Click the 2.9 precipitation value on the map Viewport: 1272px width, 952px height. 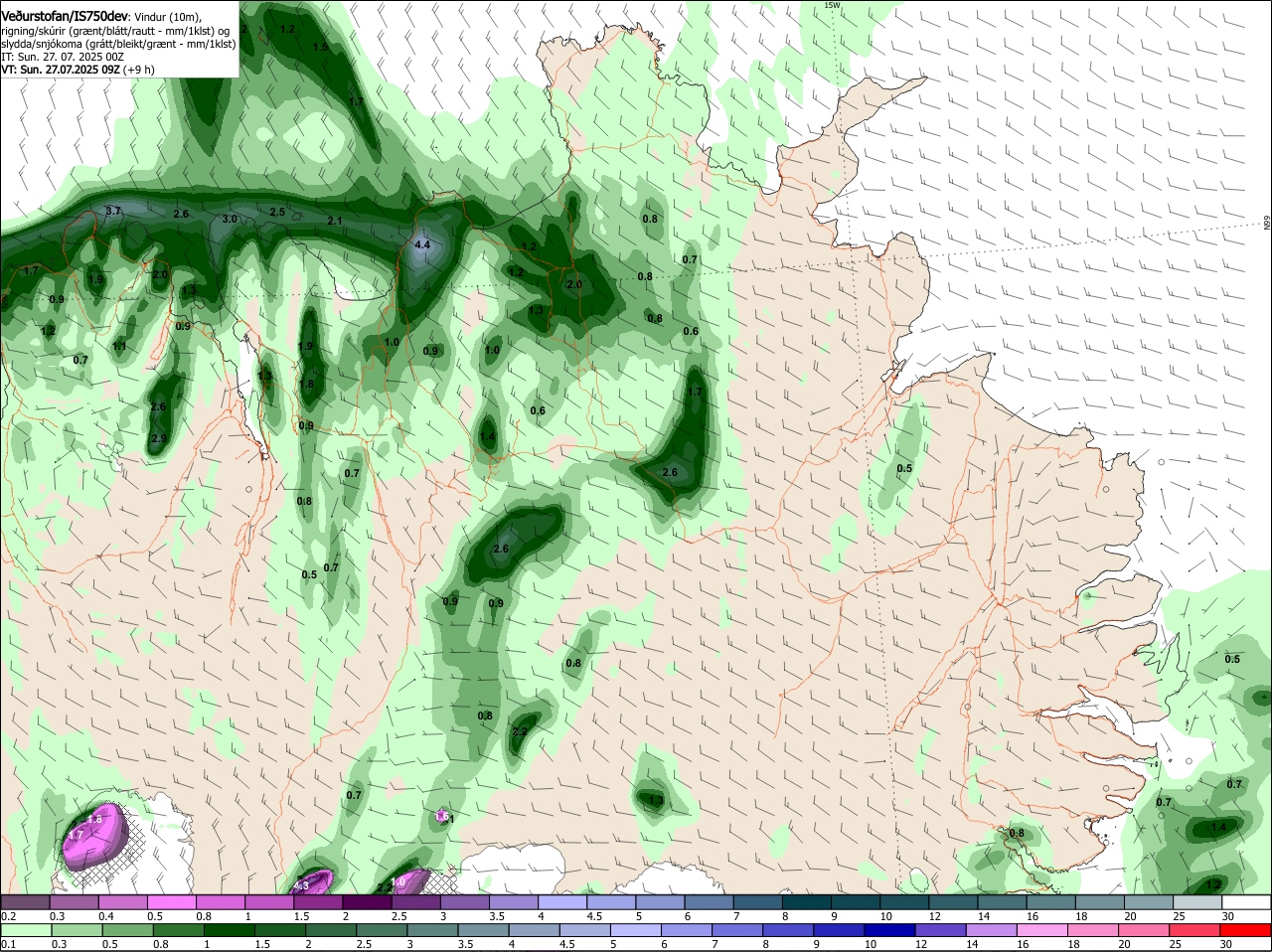(159, 438)
